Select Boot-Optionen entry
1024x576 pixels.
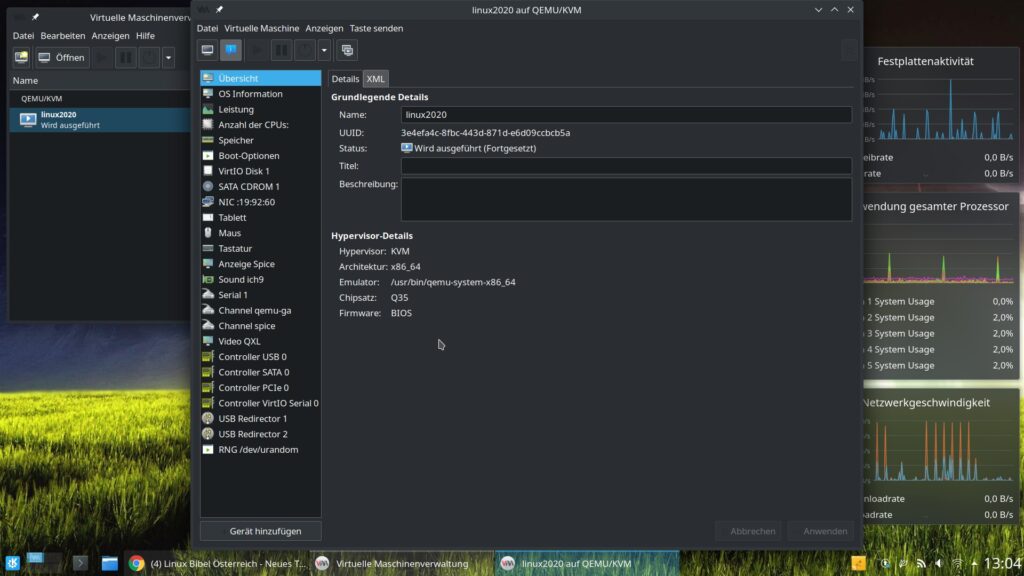[261, 155]
